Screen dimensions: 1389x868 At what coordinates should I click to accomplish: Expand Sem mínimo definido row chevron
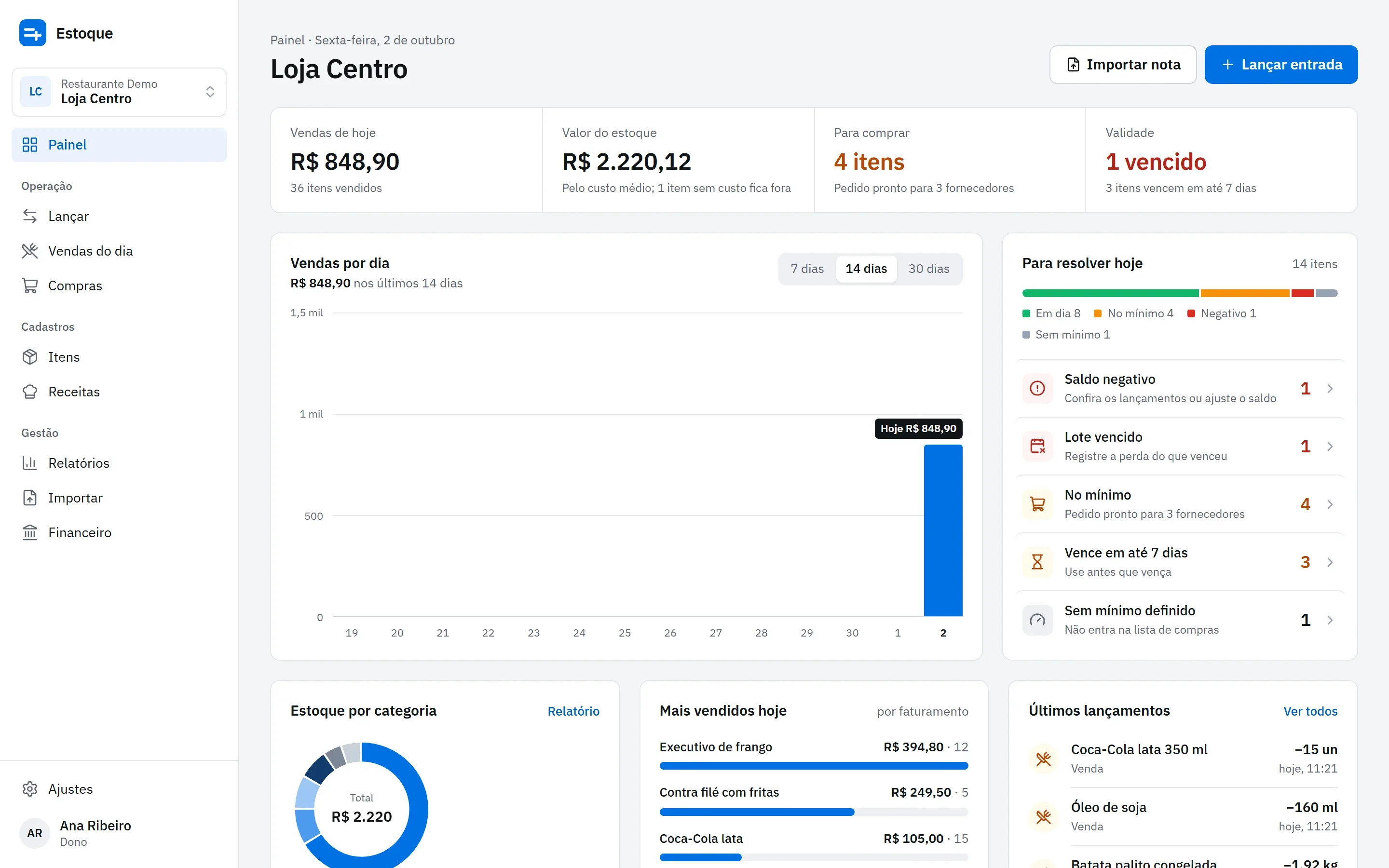(x=1330, y=620)
